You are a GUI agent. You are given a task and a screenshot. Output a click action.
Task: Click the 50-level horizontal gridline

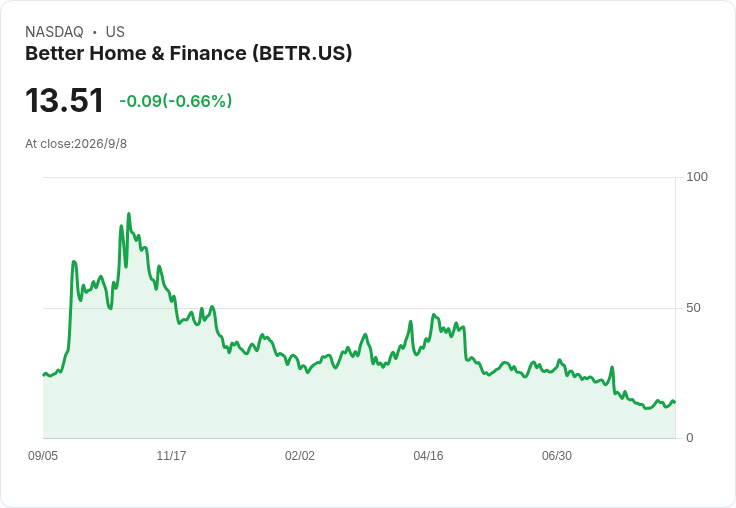[x=359, y=308]
